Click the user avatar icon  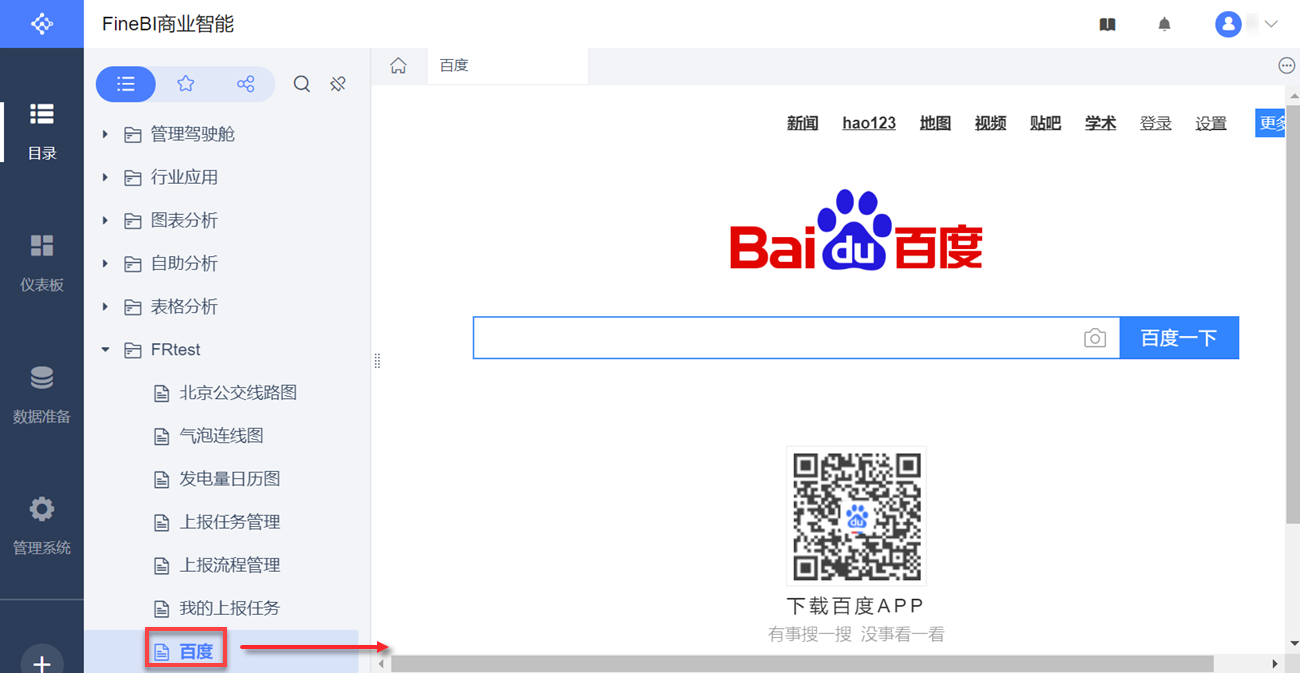point(1228,24)
